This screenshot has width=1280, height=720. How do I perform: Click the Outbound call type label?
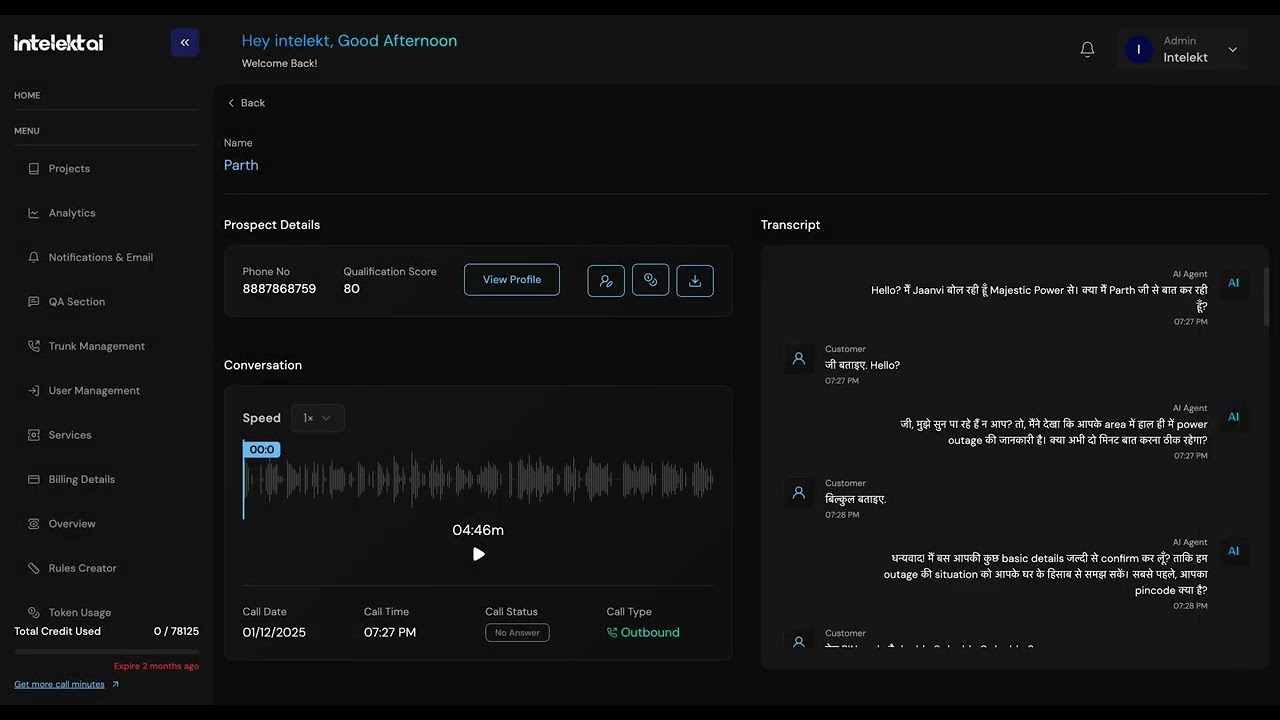point(650,633)
